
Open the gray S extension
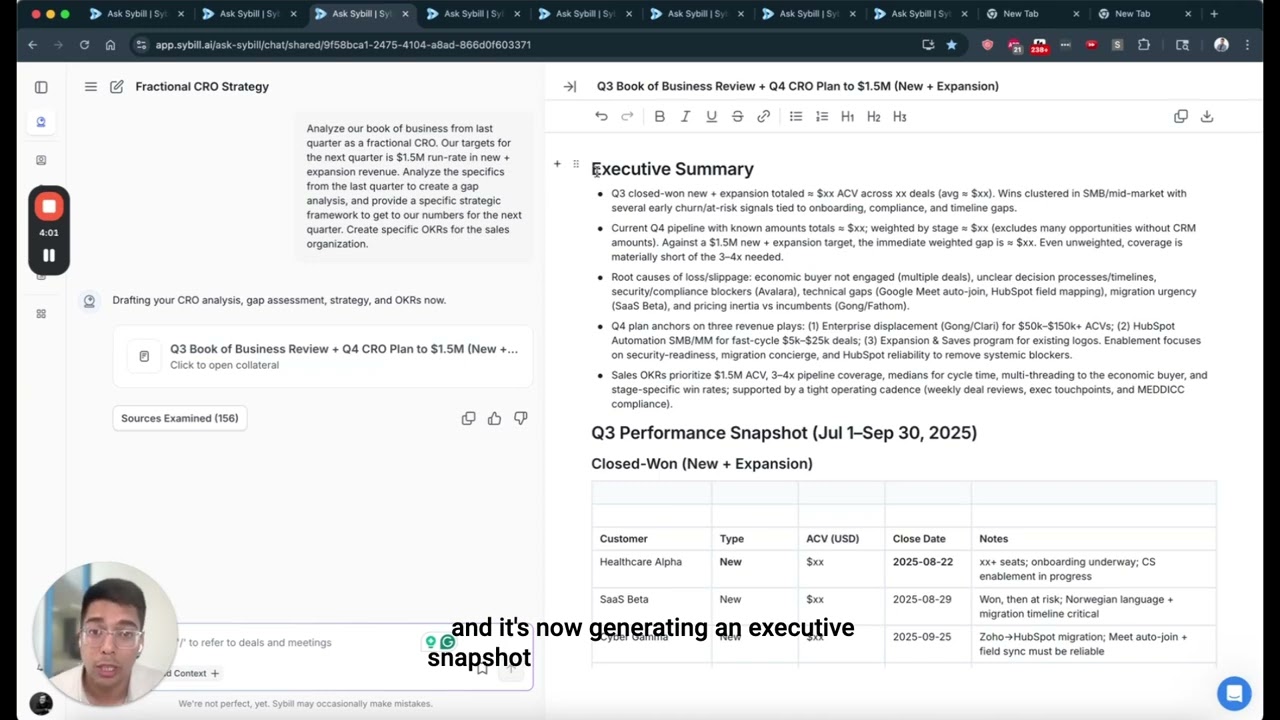tap(1117, 45)
